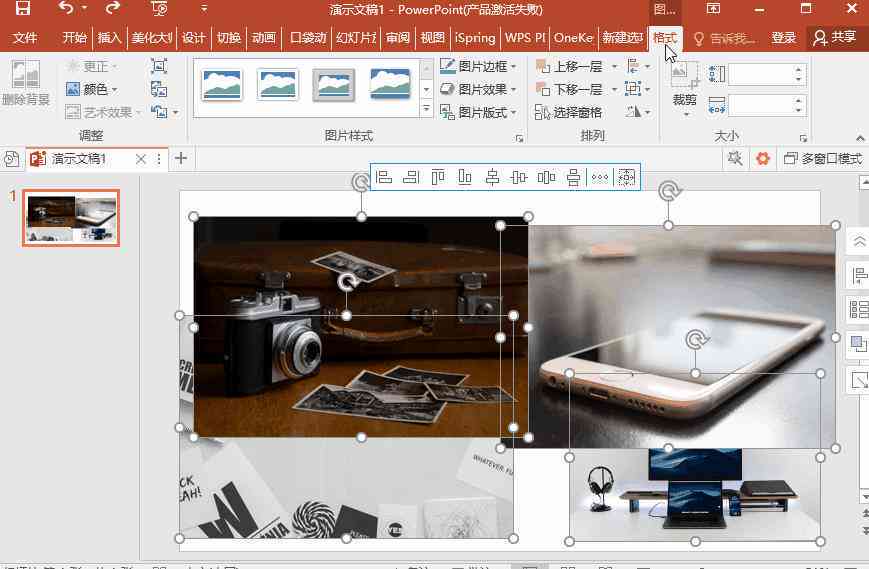Image resolution: width=869 pixels, height=569 pixels.
Task: Click 下移一层 send backward button
Action: coord(569,89)
